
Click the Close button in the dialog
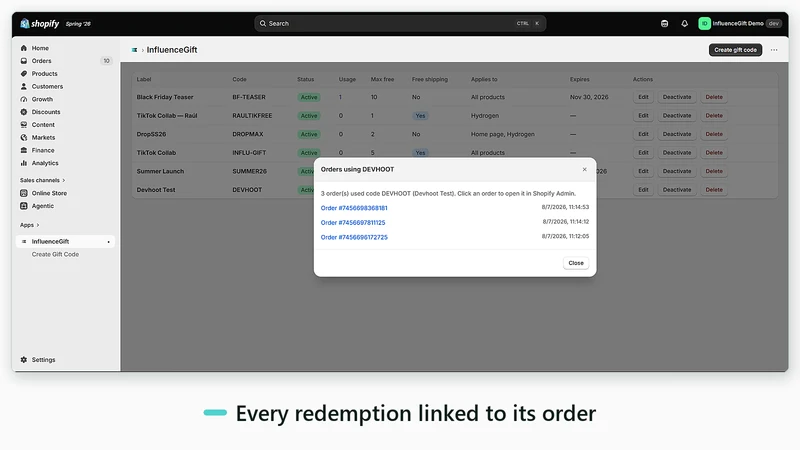click(576, 263)
